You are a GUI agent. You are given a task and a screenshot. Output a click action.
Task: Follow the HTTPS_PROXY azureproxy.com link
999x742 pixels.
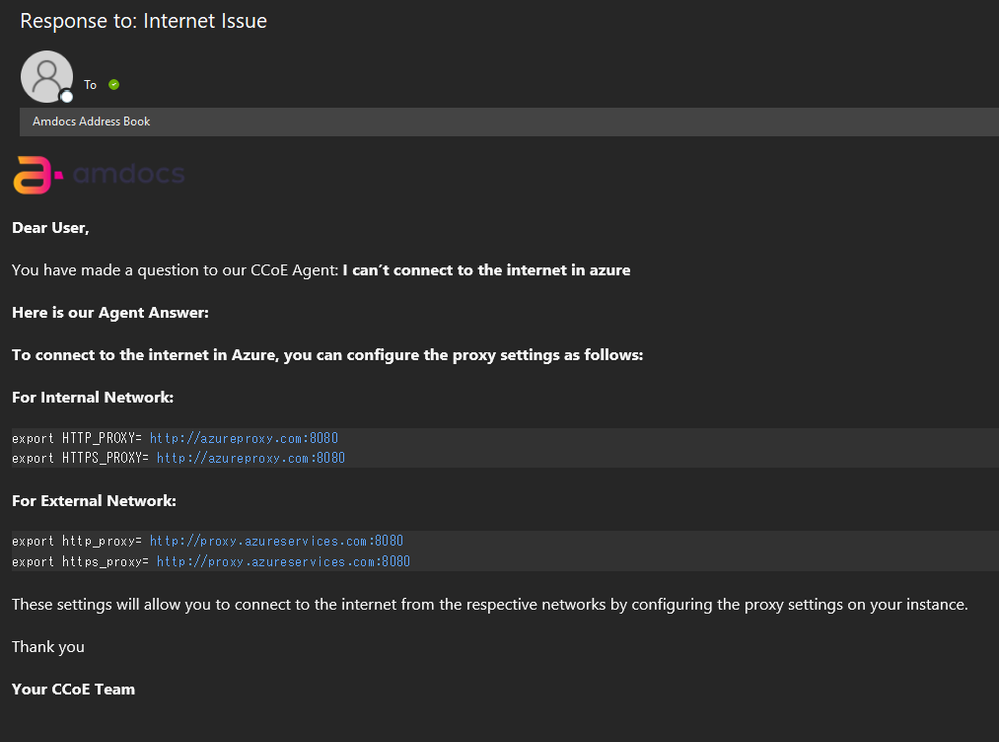(x=250, y=458)
